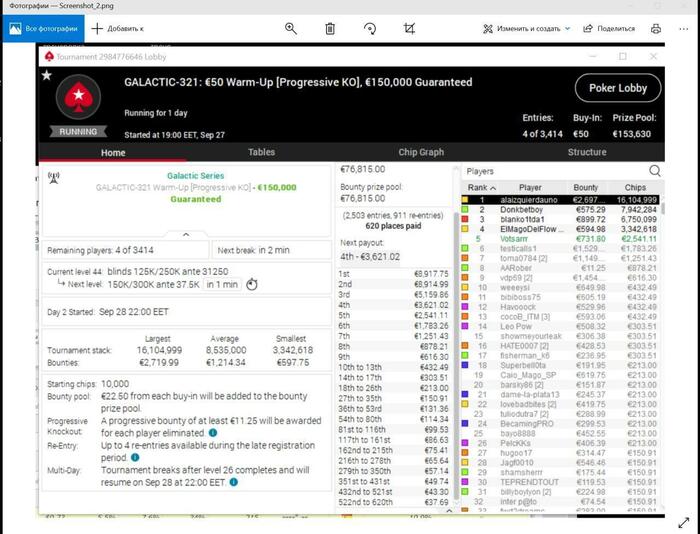Screen dimensions: 700x534
Task: Collapse the Galactic Series banner chevron
Action: (x=186, y=234)
